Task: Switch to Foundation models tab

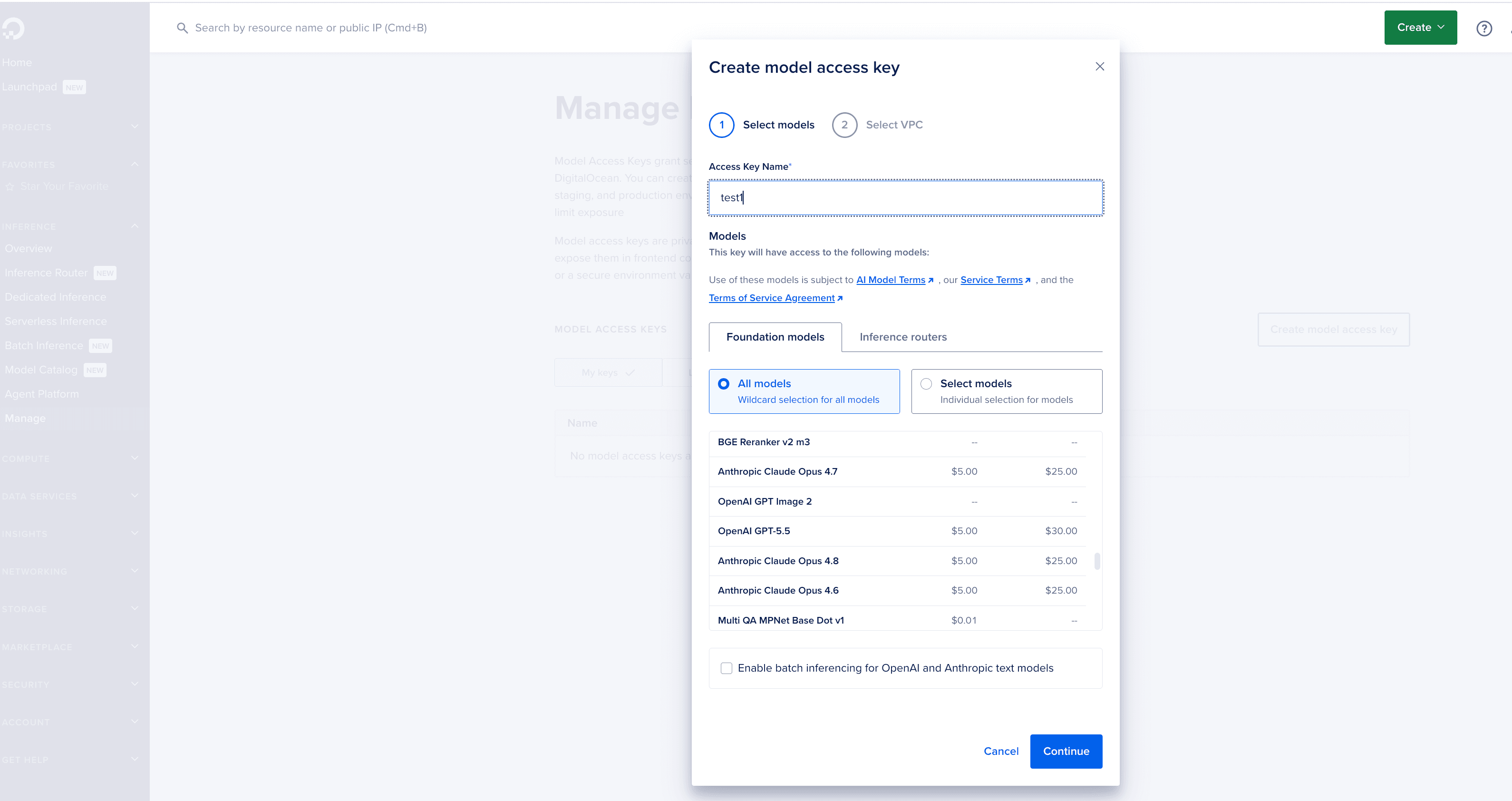Action: 775,337
